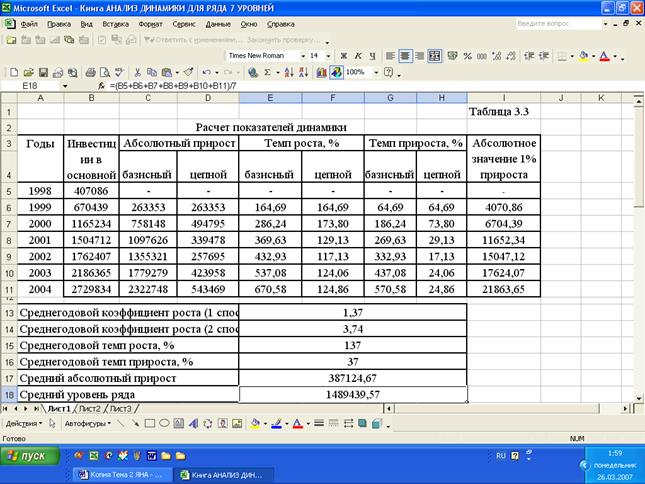The image size is (645, 484).
Task: Expand the Borders dropdown arrow
Action: click(x=572, y=56)
